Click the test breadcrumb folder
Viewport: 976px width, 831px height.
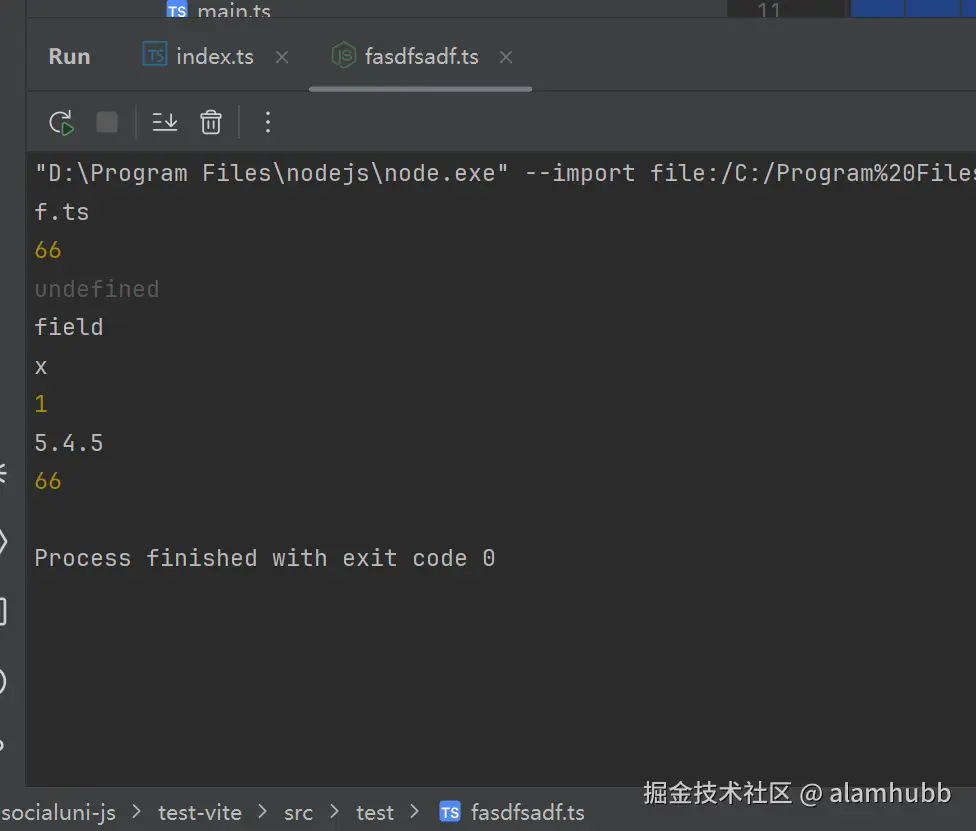(x=375, y=812)
